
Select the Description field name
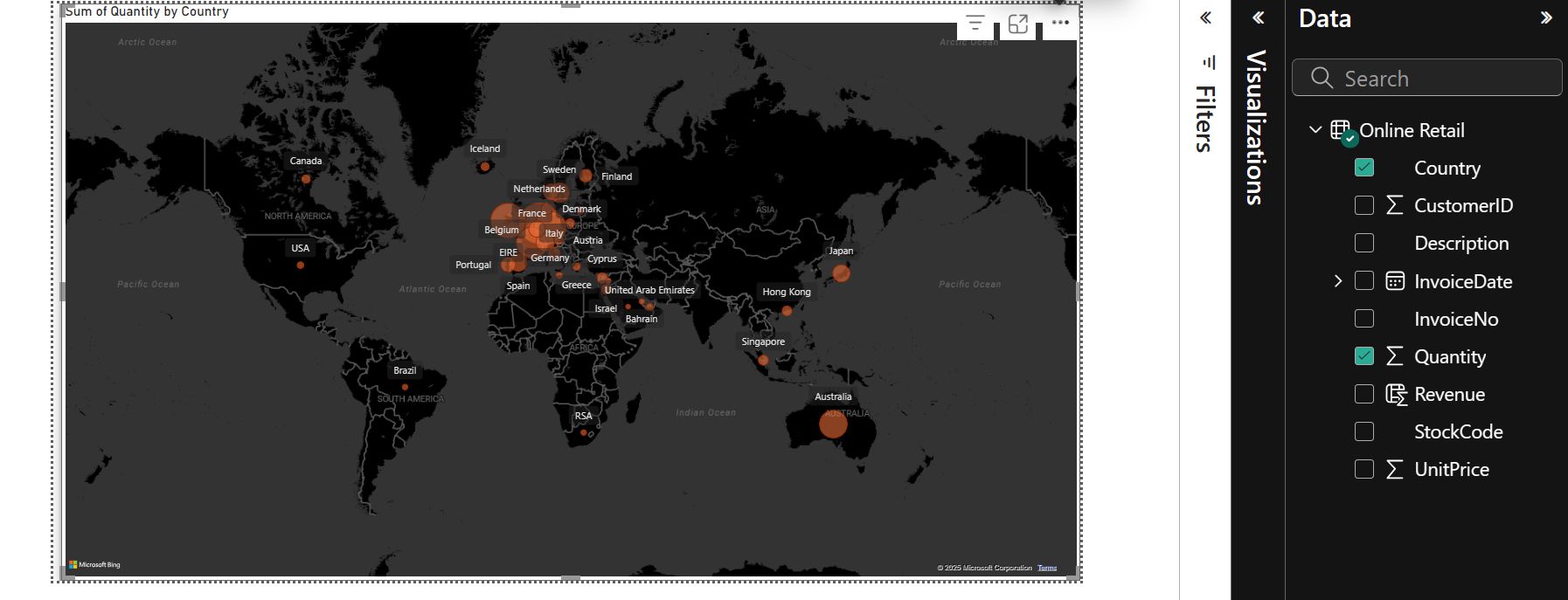pyautogui.click(x=1461, y=244)
